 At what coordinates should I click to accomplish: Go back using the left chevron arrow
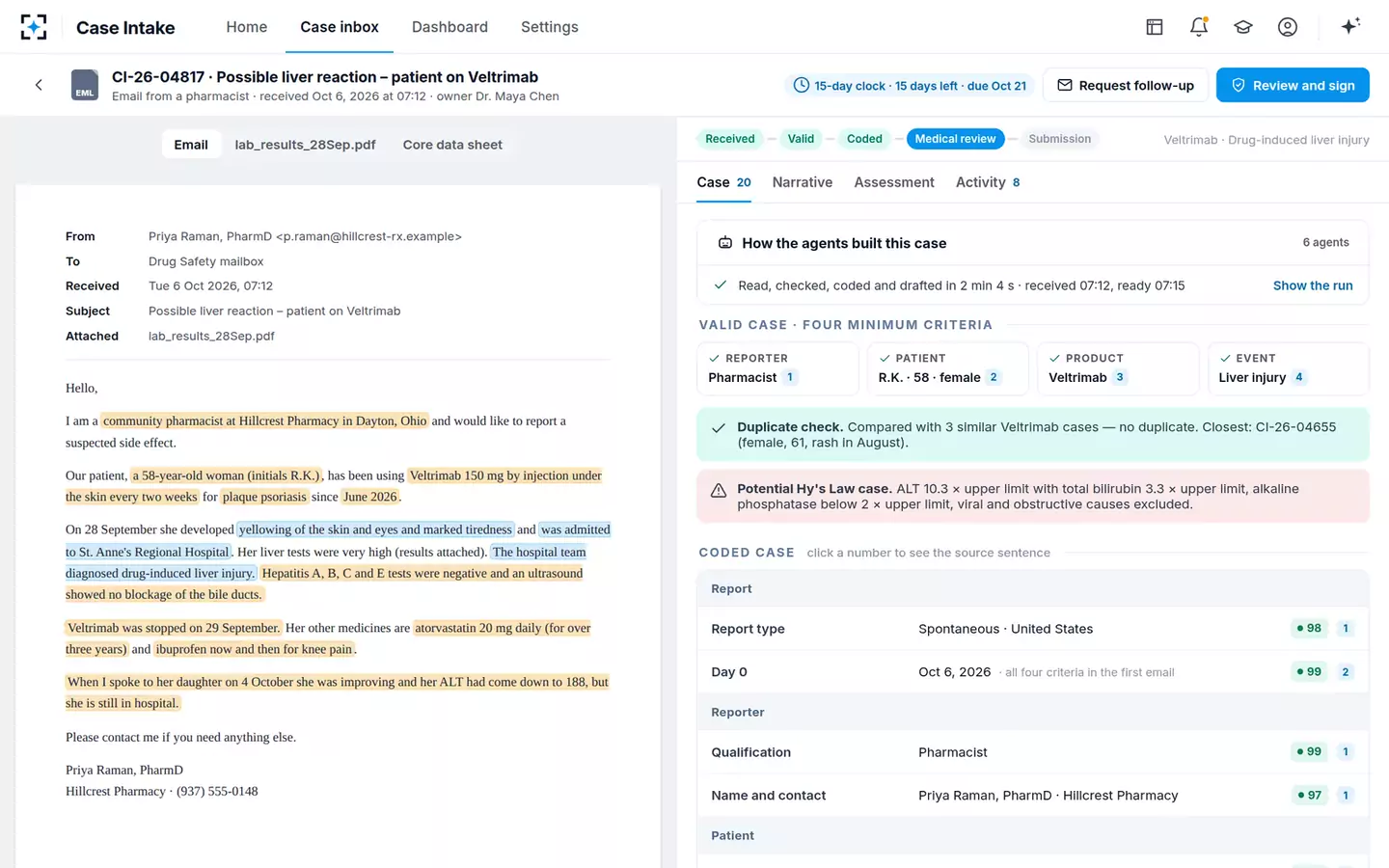click(39, 85)
